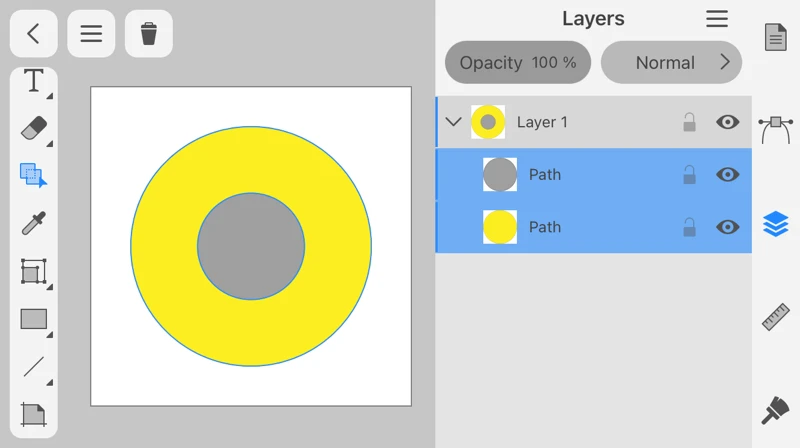Switch to the Layers stack tab
This screenshot has height=448, width=800.
[x=776, y=223]
